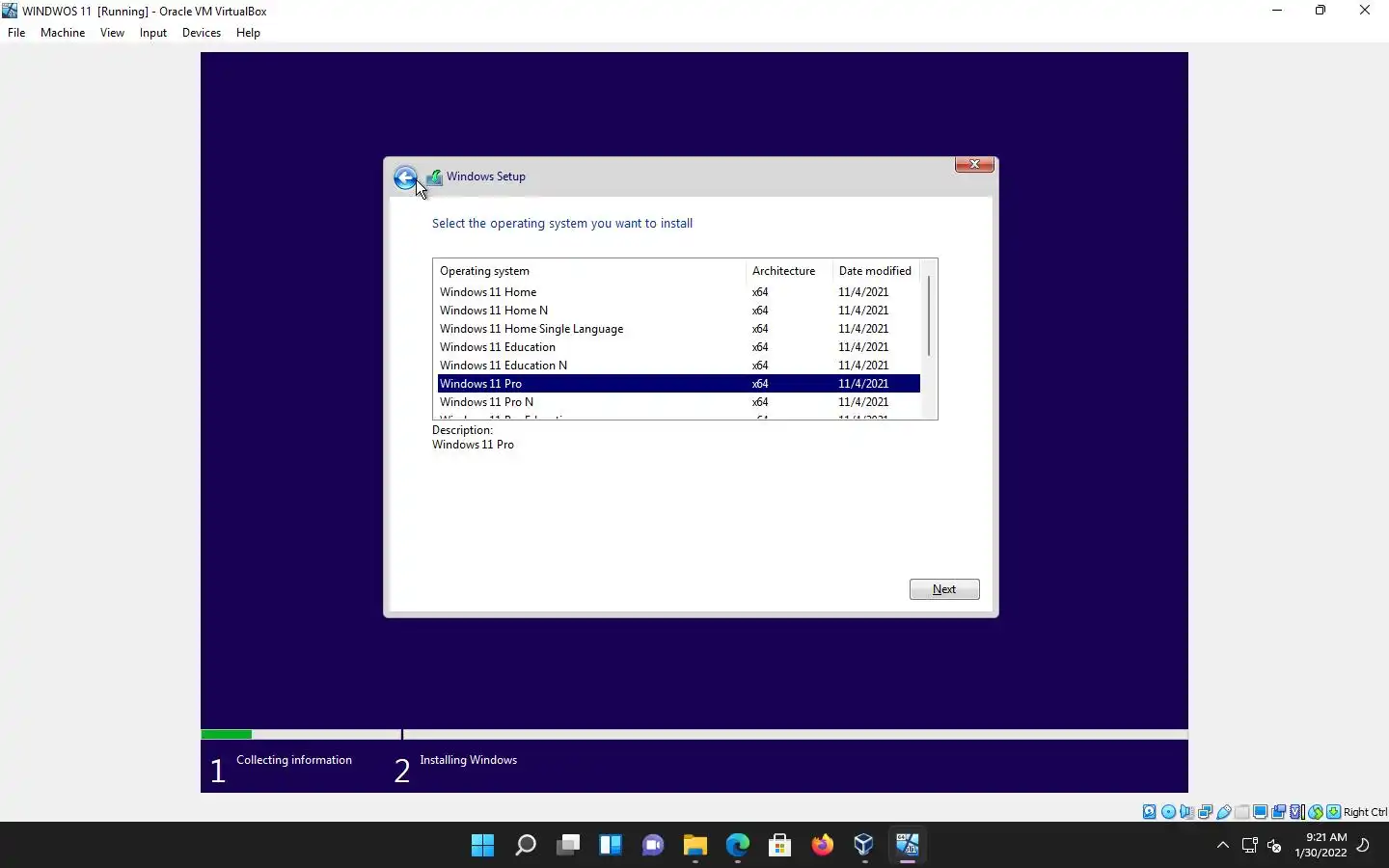Switch to VirtualBox Manager in taskbar

865,846
